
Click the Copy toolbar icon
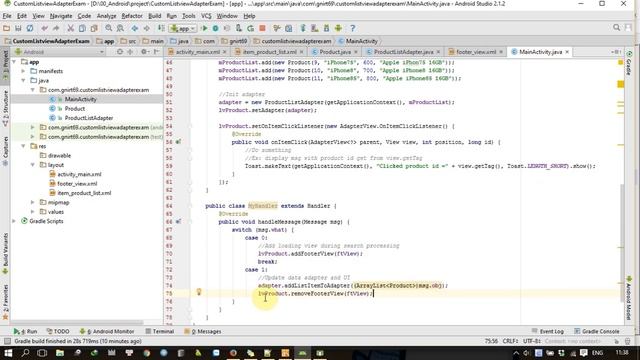[x=82, y=28]
